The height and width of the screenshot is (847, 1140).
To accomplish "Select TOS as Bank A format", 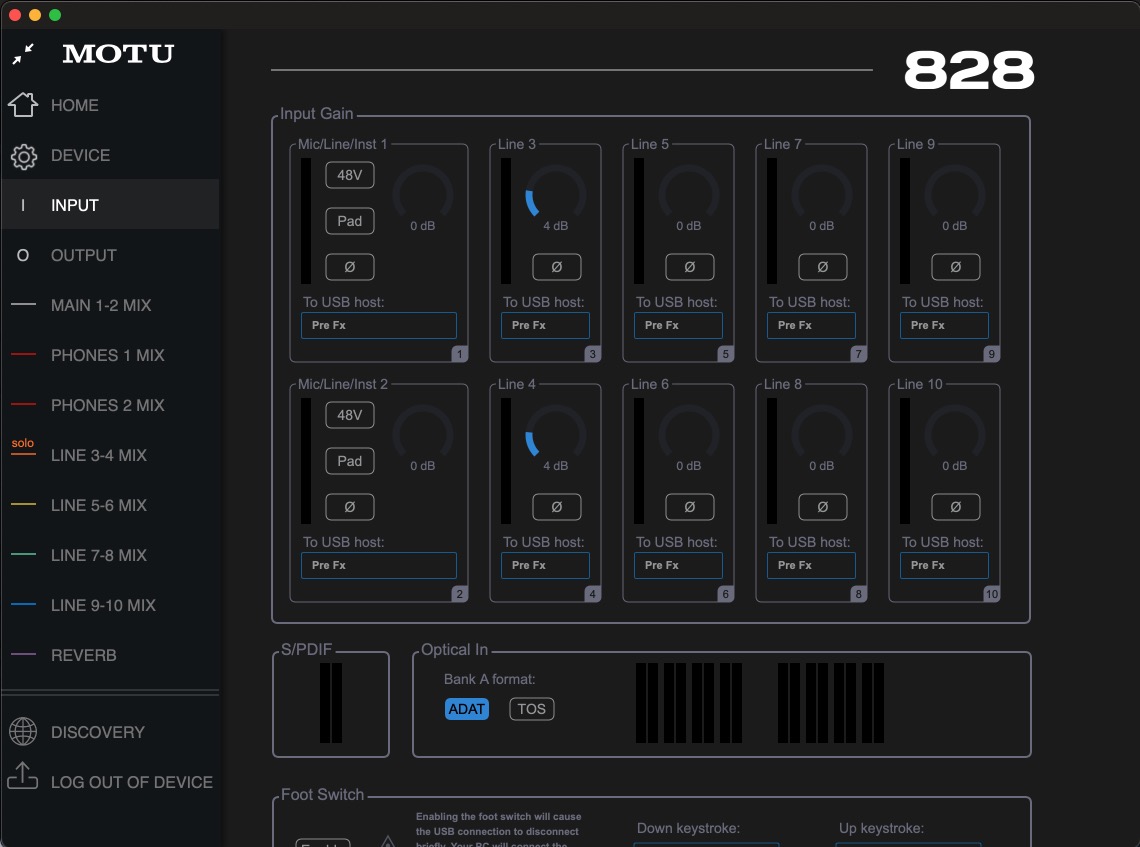I will (531, 709).
